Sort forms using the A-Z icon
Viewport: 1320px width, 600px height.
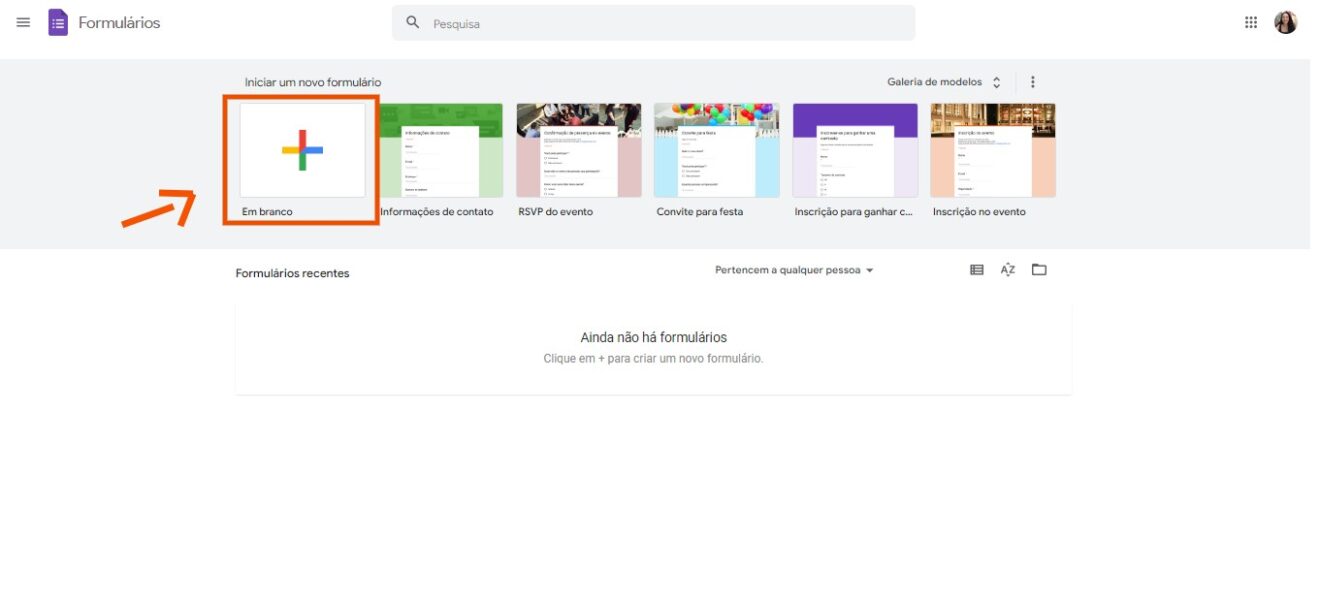[x=1005, y=269]
